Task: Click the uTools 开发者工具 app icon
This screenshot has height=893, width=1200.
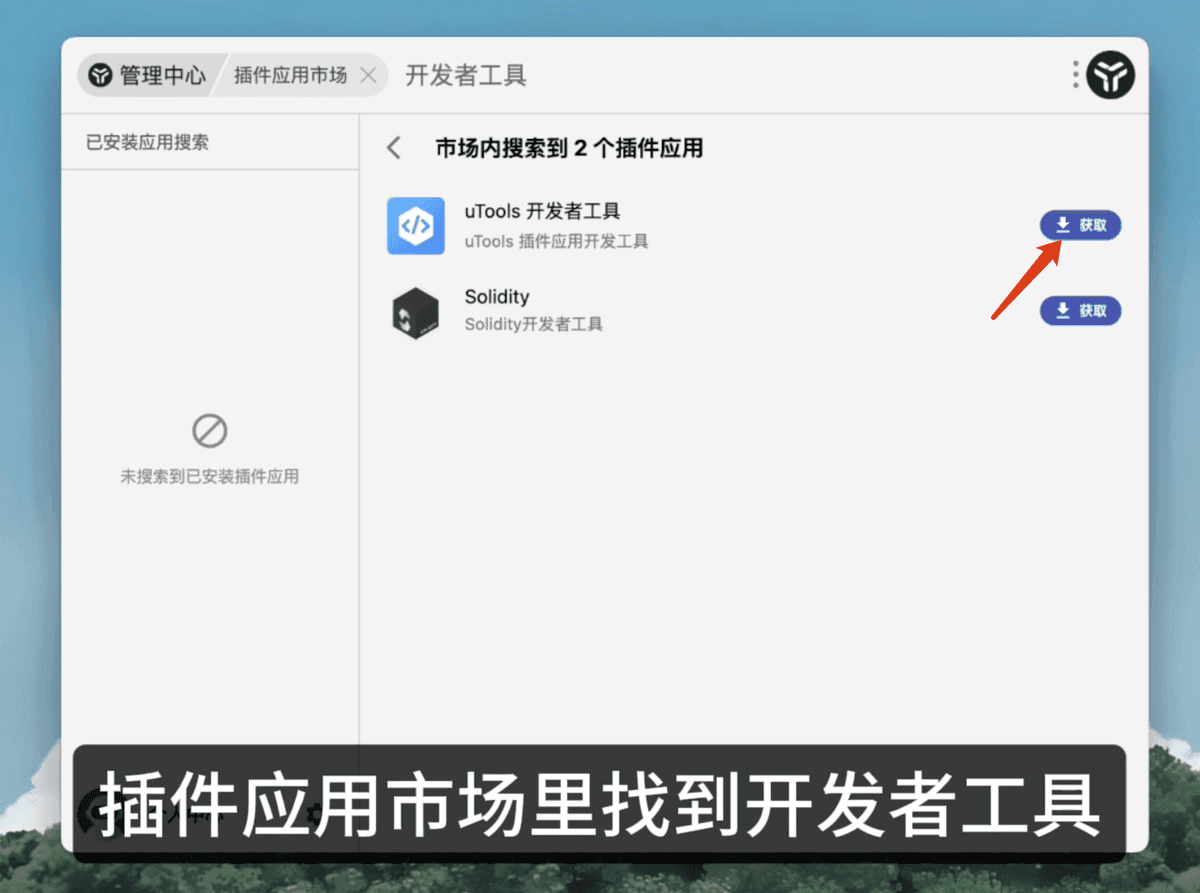Action: [415, 226]
